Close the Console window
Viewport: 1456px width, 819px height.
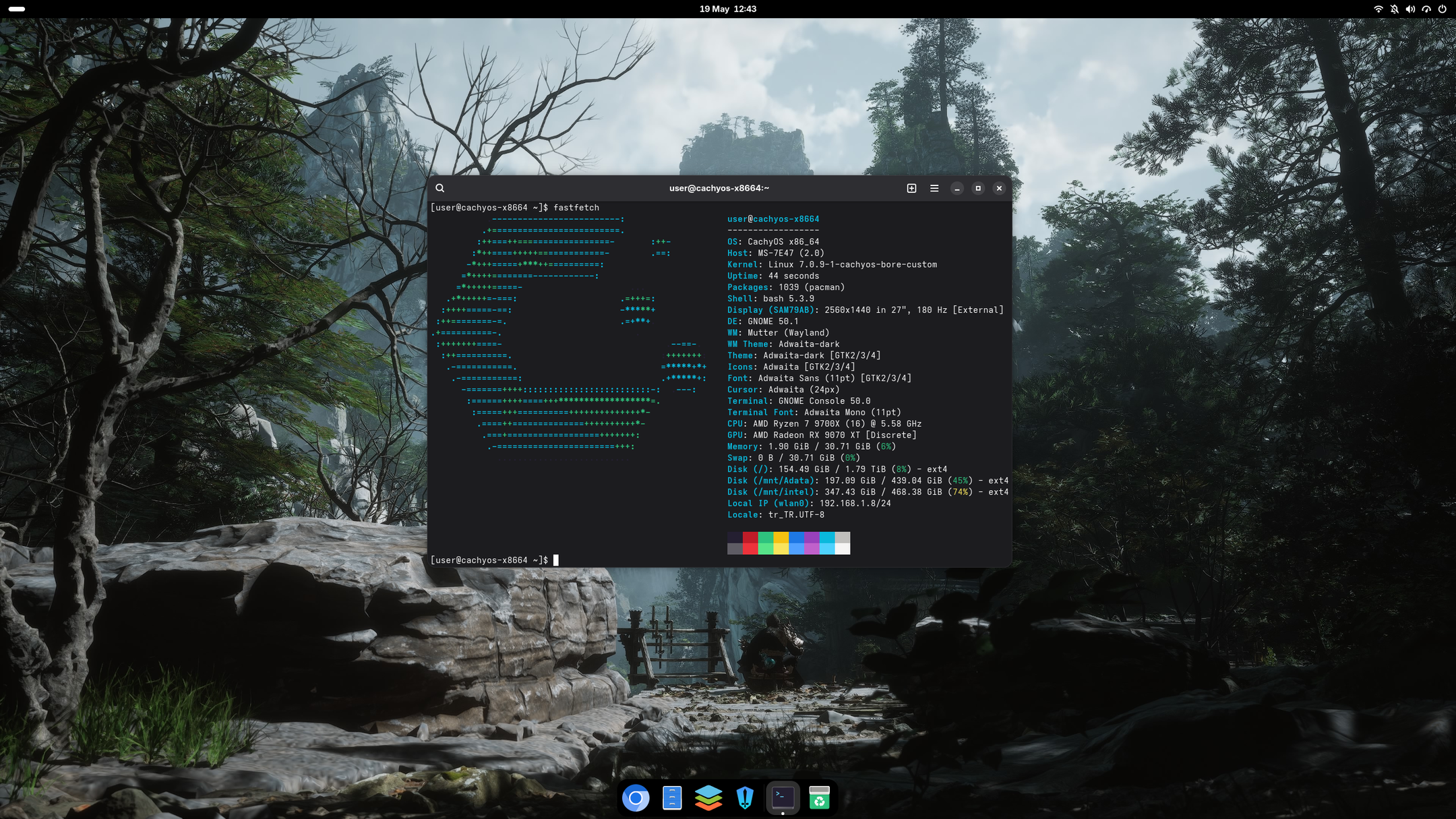pos(999,188)
